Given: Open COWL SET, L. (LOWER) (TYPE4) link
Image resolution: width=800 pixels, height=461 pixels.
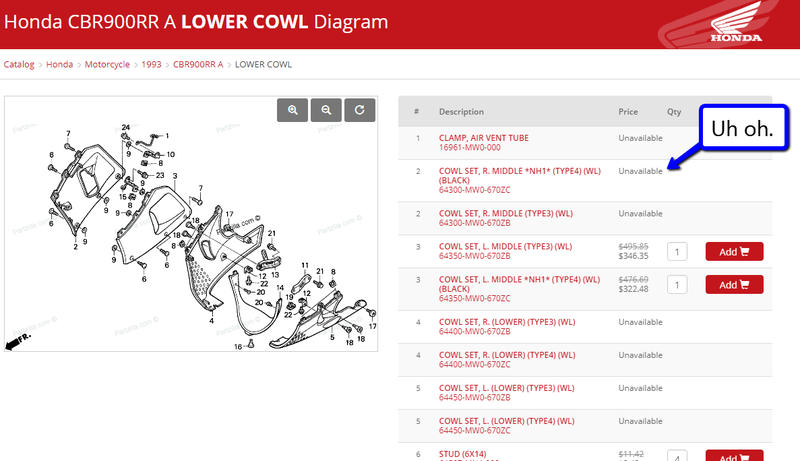Looking at the screenshot, I should (506, 421).
